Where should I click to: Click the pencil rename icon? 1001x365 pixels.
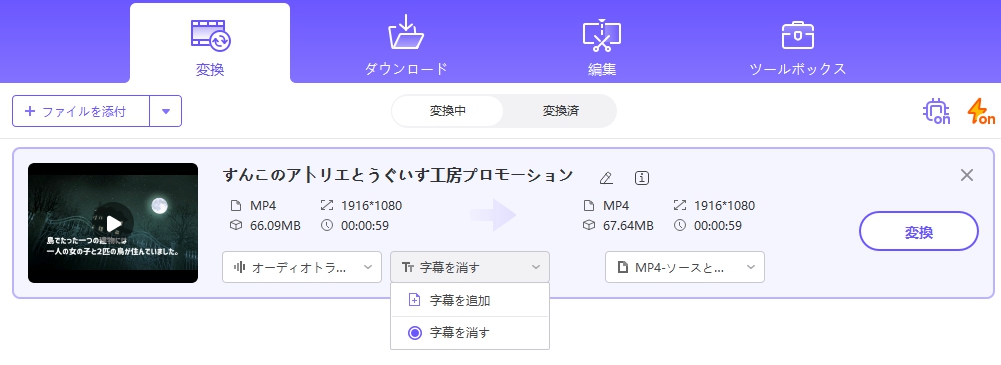coord(606,178)
